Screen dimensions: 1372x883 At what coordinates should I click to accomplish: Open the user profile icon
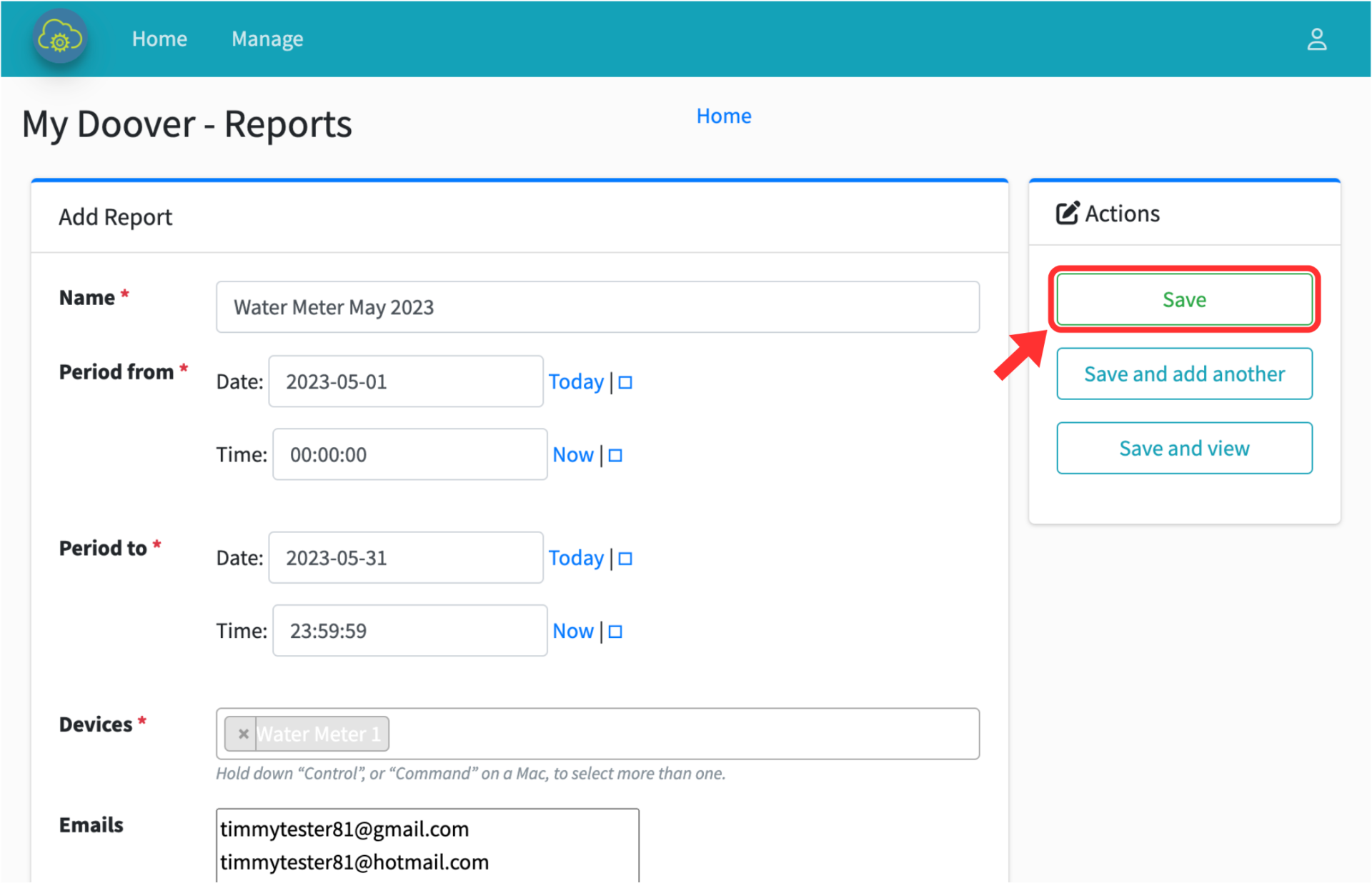click(1316, 39)
